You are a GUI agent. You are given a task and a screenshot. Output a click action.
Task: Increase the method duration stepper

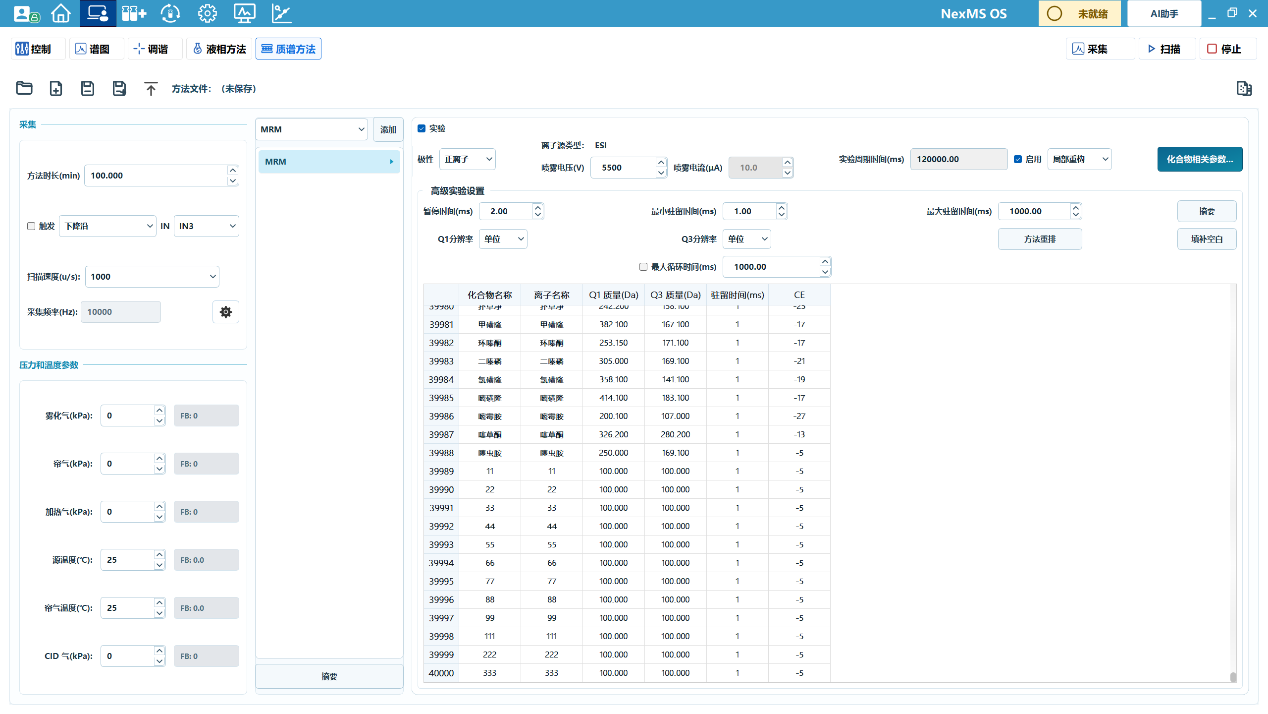click(233, 170)
